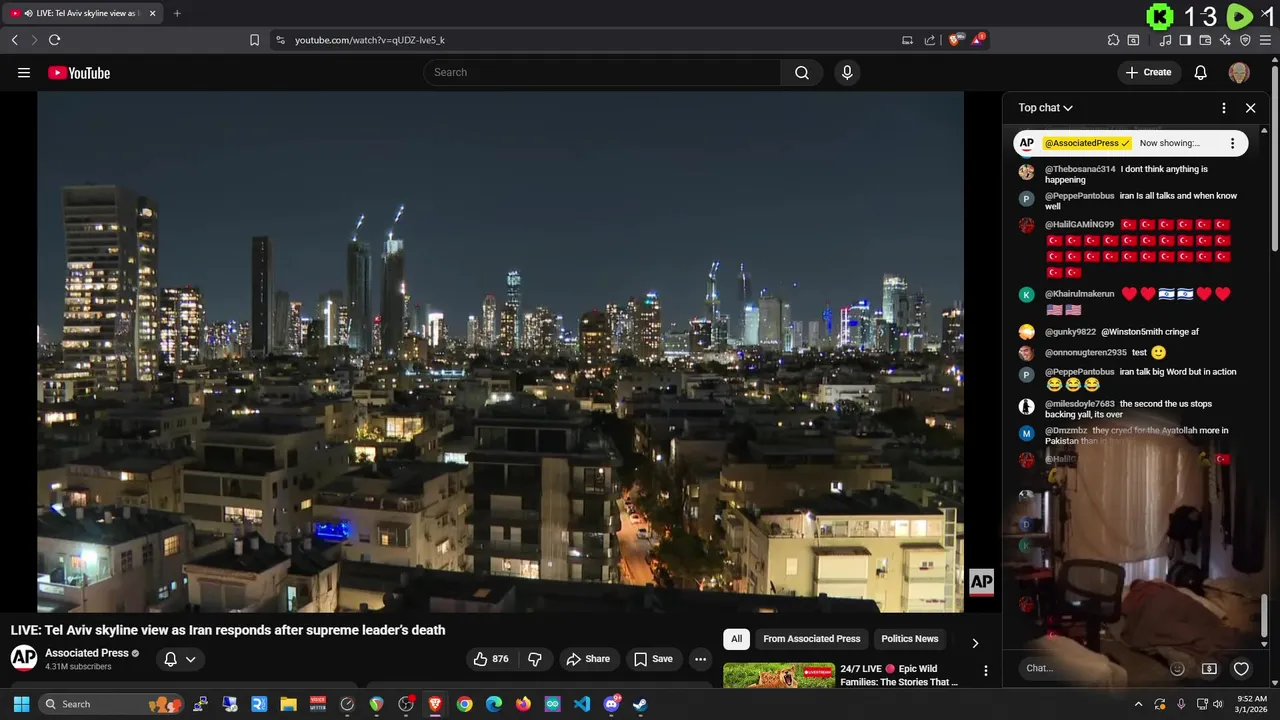
Task: Open Visual Studio Code from the taskbar
Action: pyautogui.click(x=582, y=704)
